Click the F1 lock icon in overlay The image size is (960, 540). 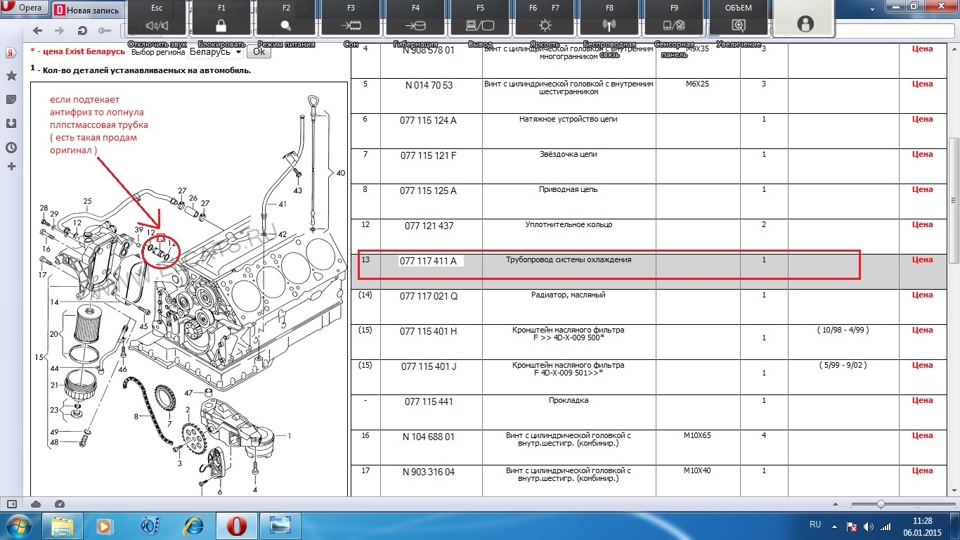click(x=222, y=24)
